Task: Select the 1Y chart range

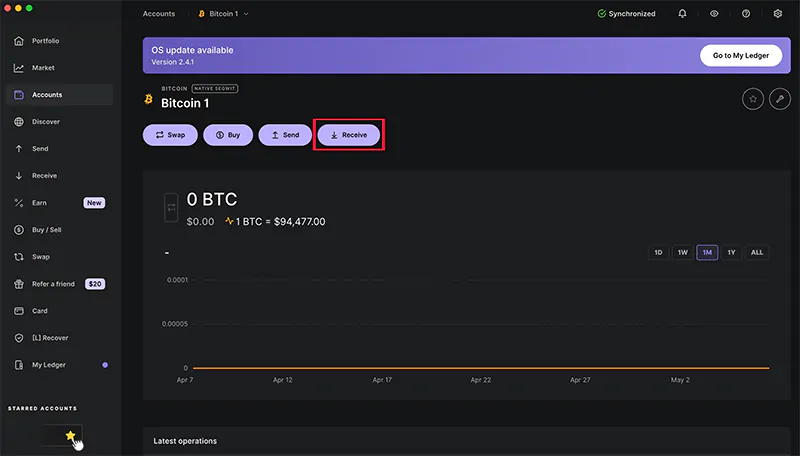Action: [x=732, y=252]
